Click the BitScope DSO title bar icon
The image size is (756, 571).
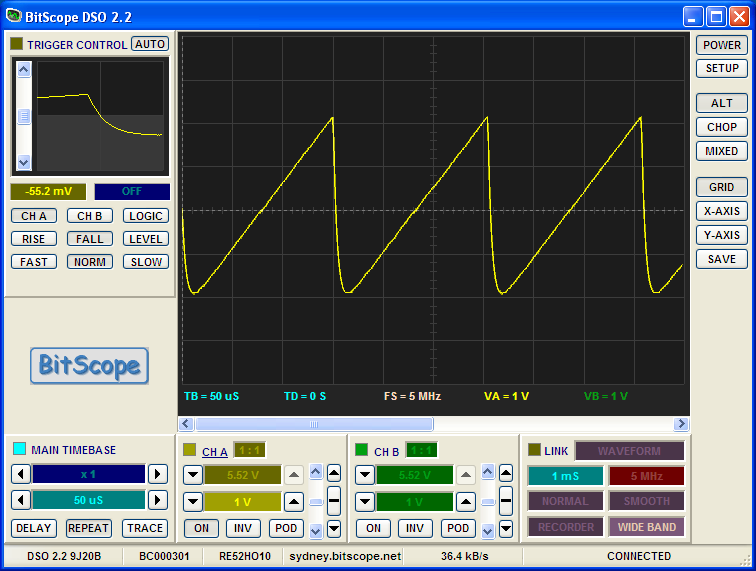pyautogui.click(x=14, y=16)
